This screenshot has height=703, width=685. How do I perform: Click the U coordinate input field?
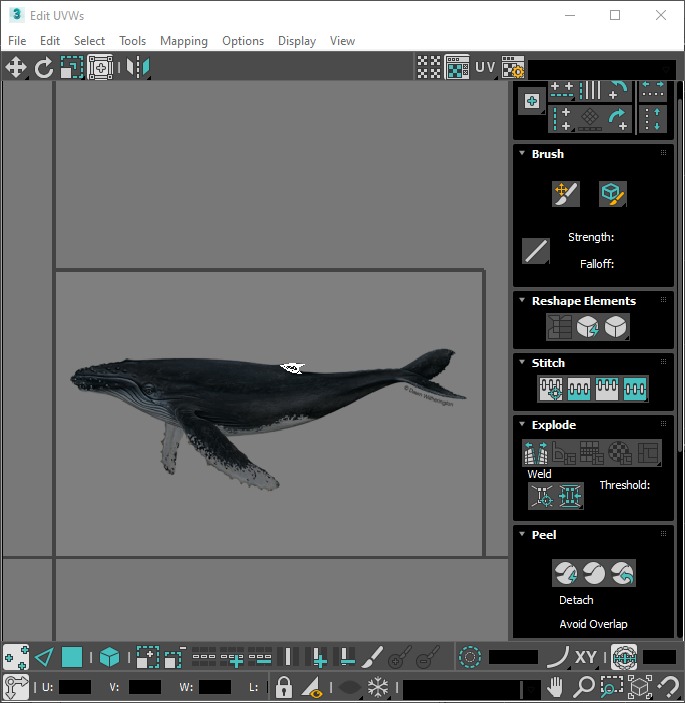tap(75, 687)
